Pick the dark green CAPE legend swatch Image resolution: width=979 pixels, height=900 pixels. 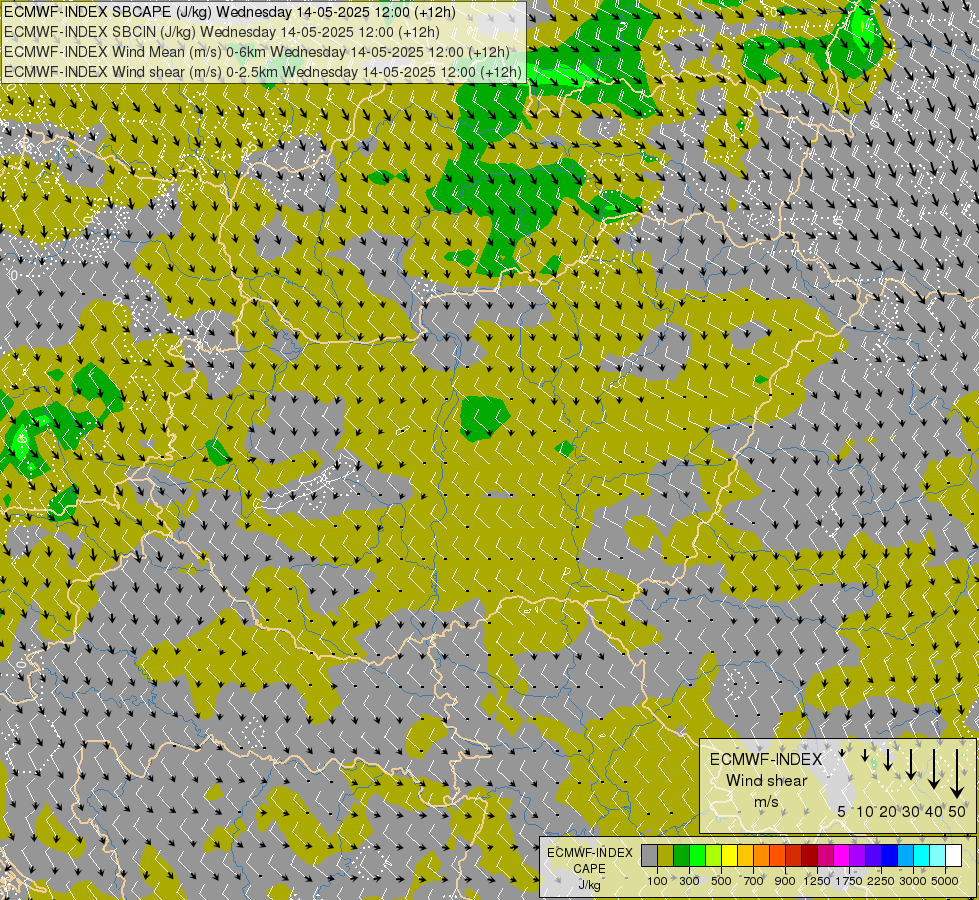[x=681, y=855]
